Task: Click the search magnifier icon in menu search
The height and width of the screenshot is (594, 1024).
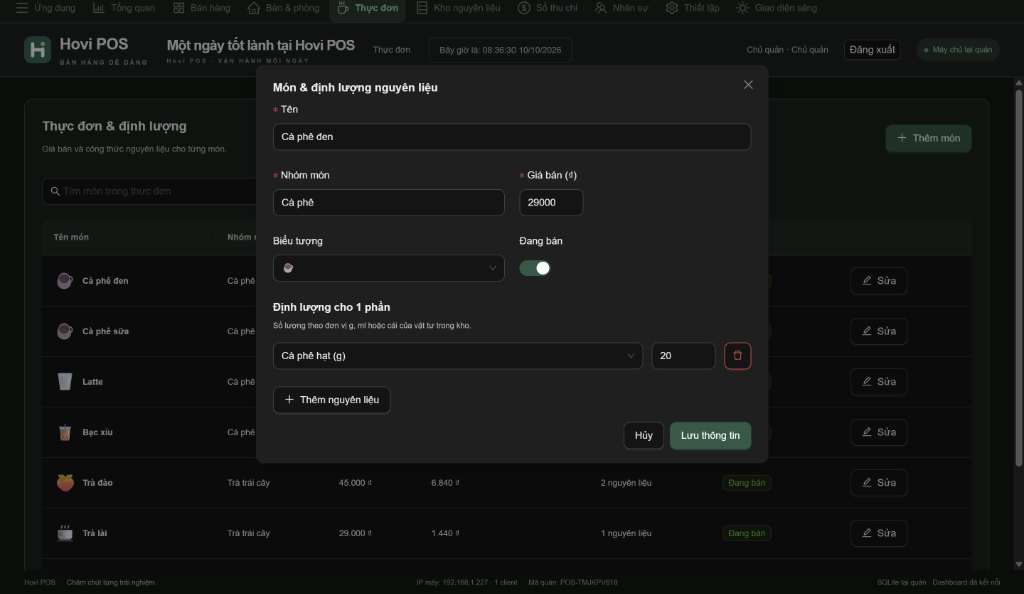Action: [55, 191]
